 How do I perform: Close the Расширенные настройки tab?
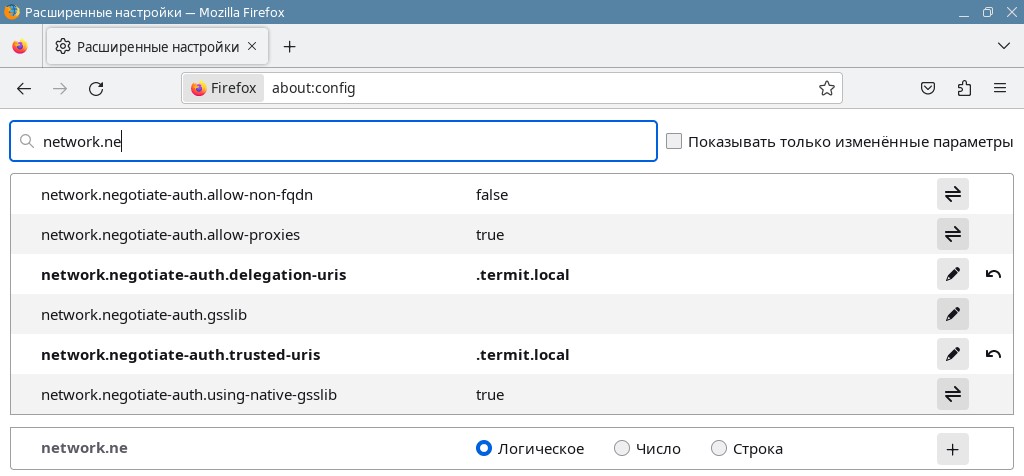click(x=253, y=46)
